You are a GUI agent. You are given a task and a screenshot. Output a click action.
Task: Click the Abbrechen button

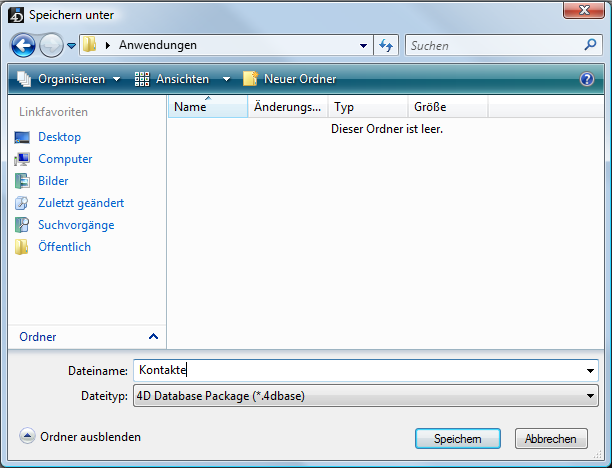point(551,439)
